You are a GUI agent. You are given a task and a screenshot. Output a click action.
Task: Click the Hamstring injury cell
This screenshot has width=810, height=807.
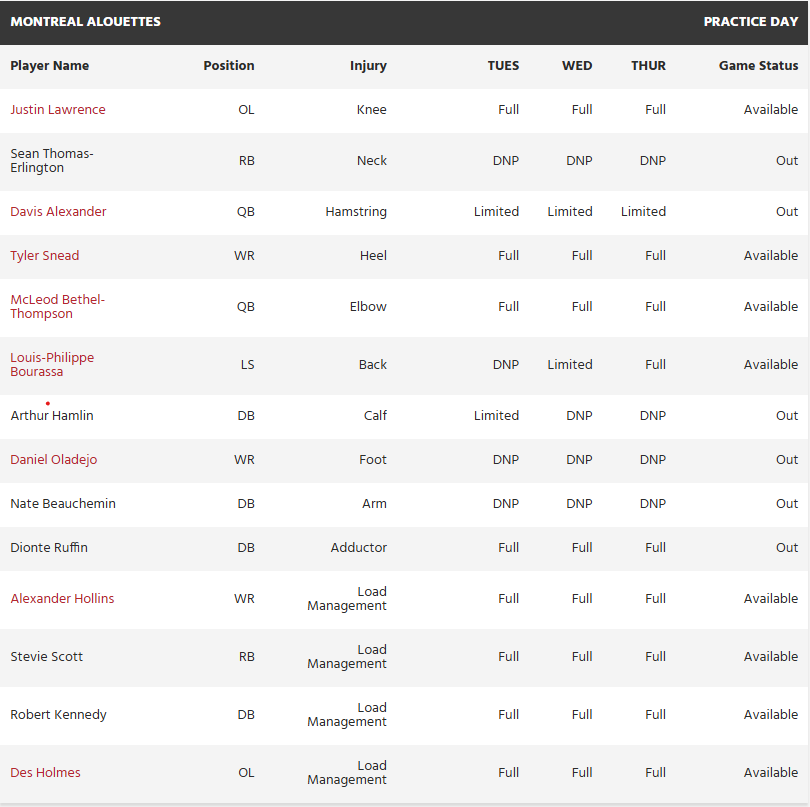[356, 212]
